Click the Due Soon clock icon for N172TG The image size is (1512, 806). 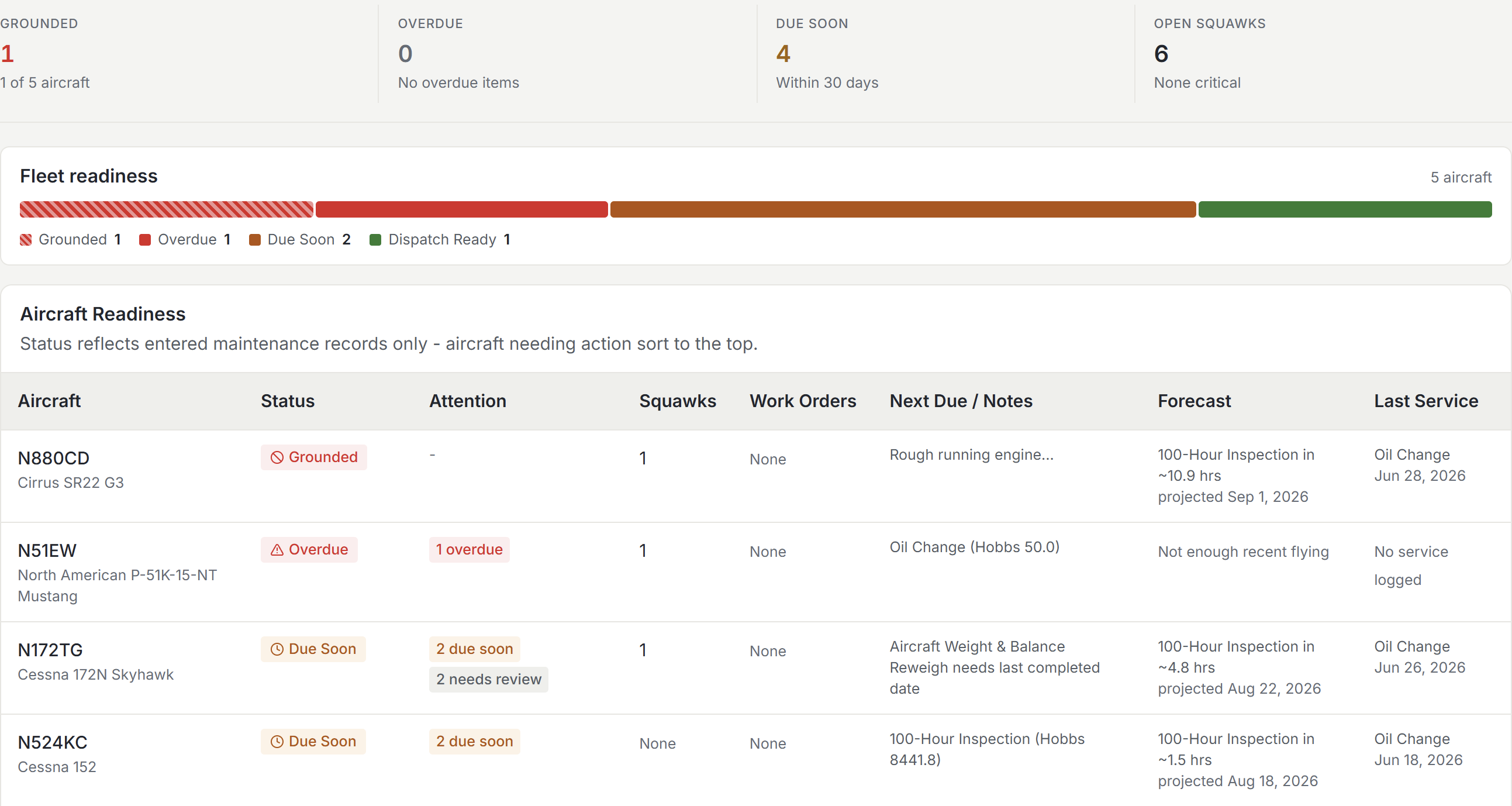tap(277, 649)
